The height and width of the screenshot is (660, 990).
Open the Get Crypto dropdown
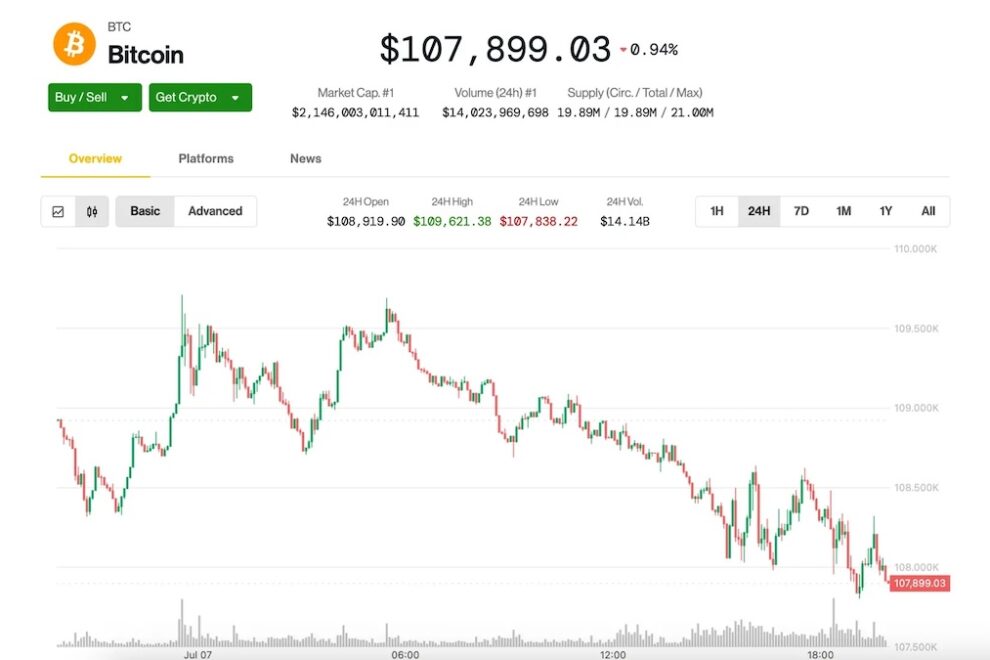200,97
